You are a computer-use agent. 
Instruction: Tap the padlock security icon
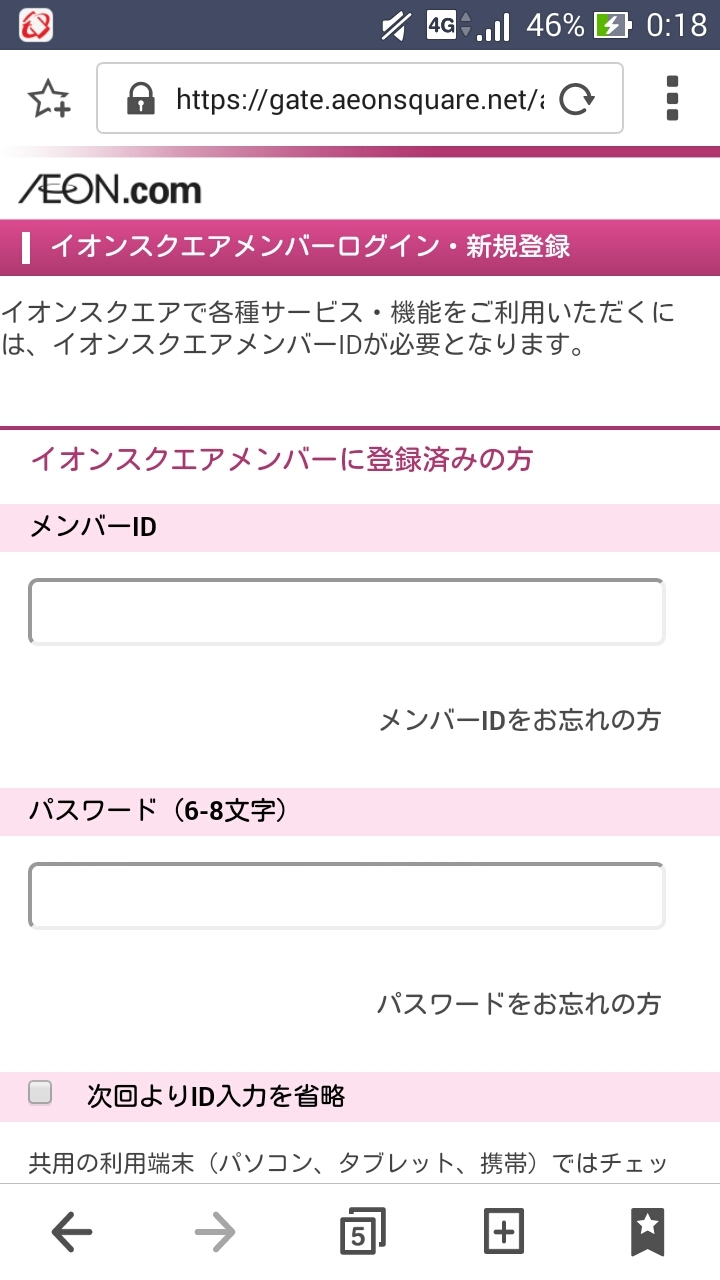141,99
